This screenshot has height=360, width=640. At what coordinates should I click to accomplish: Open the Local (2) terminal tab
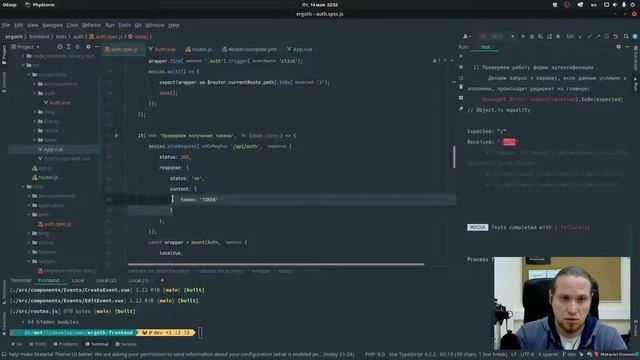pyautogui.click(x=106, y=280)
